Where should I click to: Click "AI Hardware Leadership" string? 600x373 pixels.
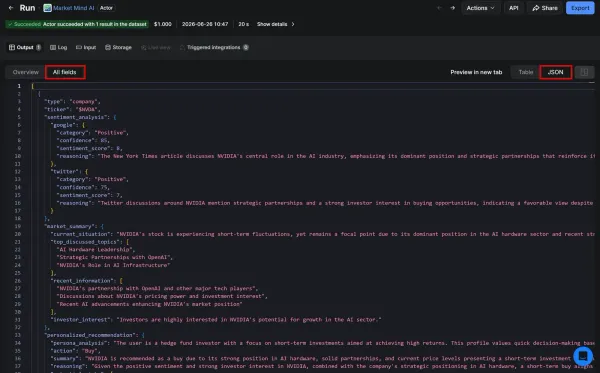(96, 249)
